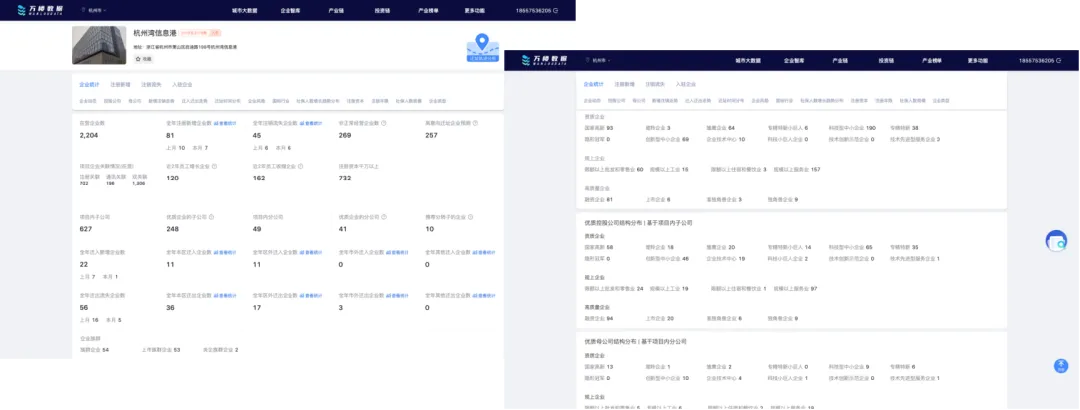Screen dimensions: 1080x410
Task: Open 城市大数据 menu in 杭州湾信息港 window
Action: [x=247, y=11]
